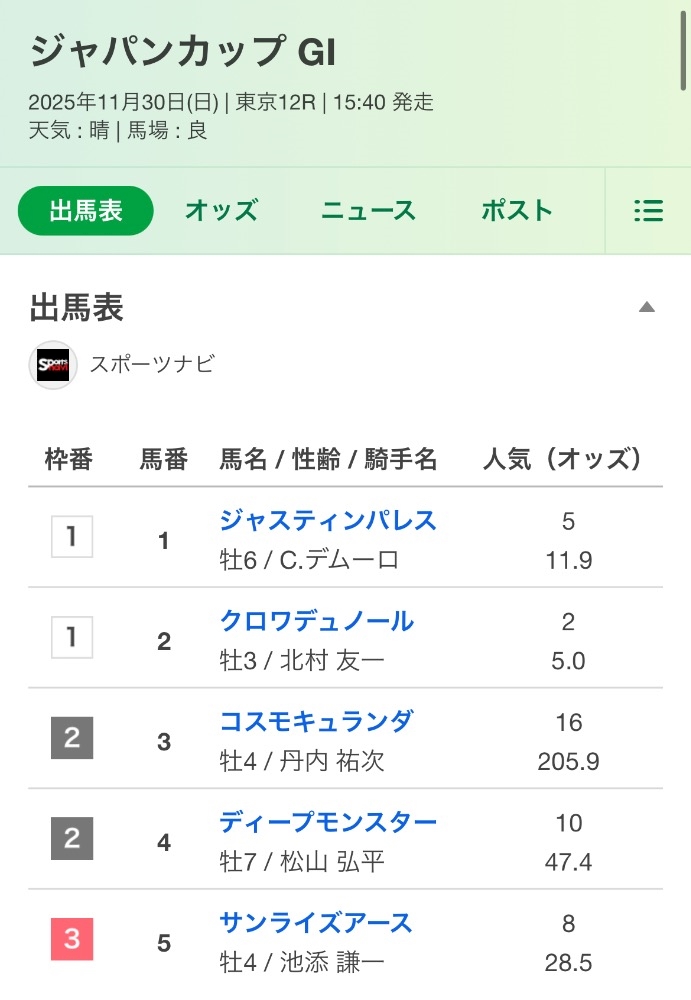Click the 人気（オッズ） column header

(x=562, y=459)
